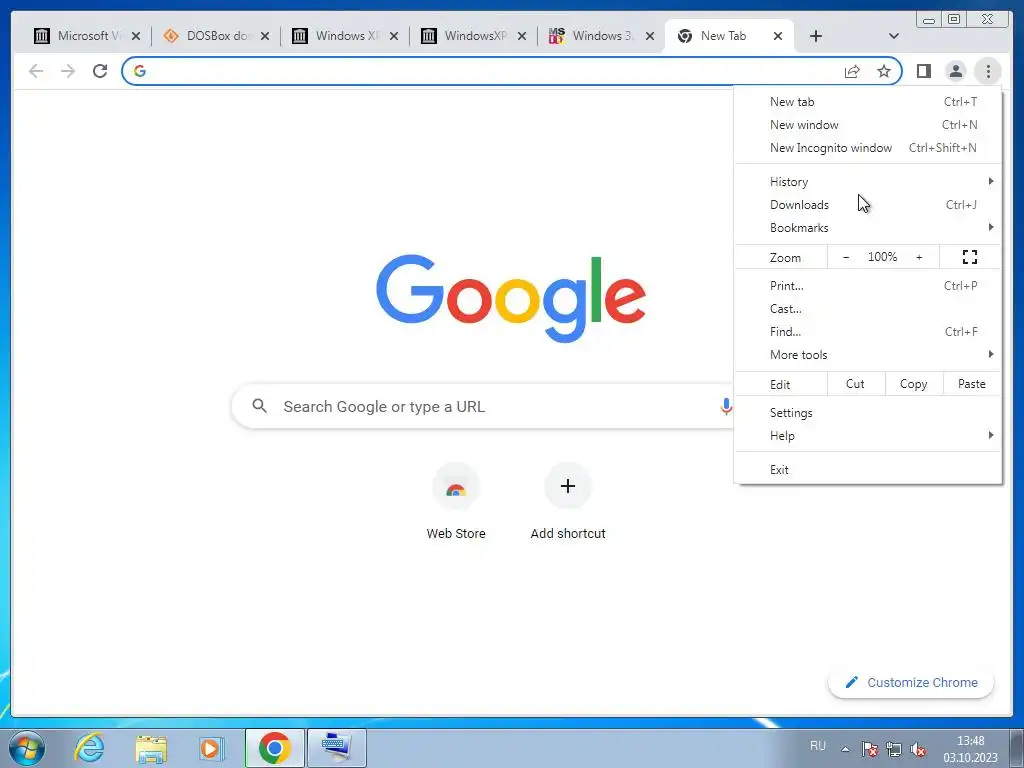Click the three-dot Chrome menu button

tap(988, 71)
